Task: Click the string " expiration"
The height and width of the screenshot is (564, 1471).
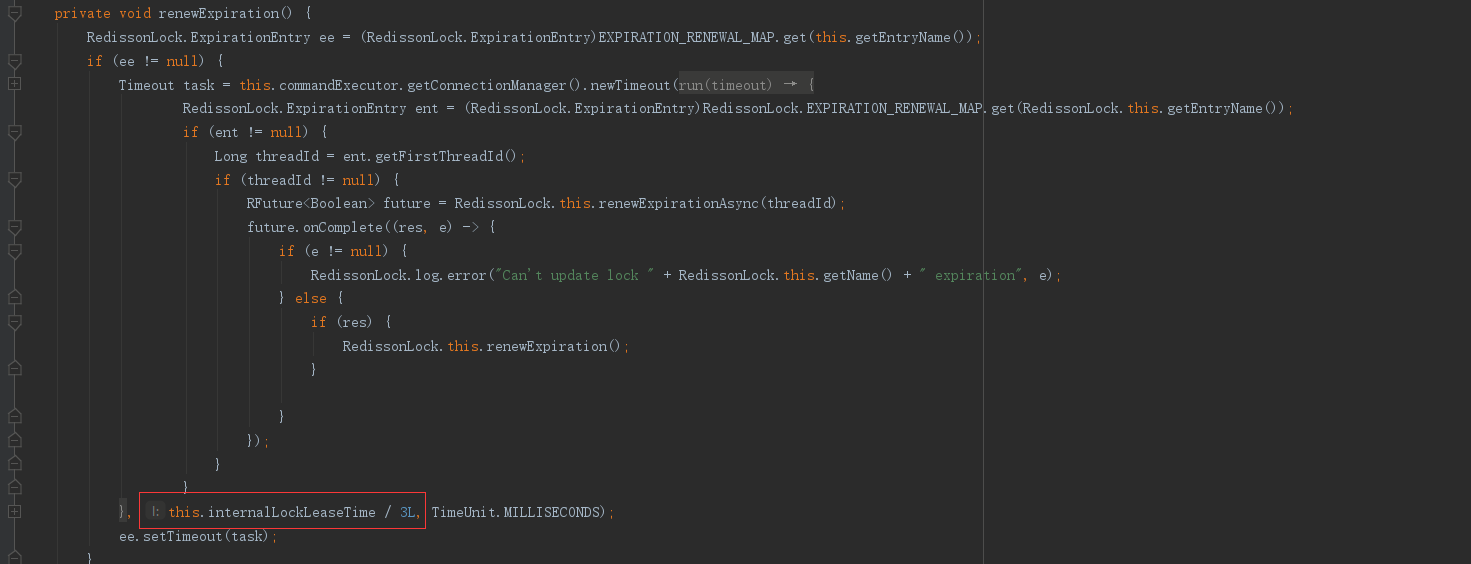Action: 970,275
